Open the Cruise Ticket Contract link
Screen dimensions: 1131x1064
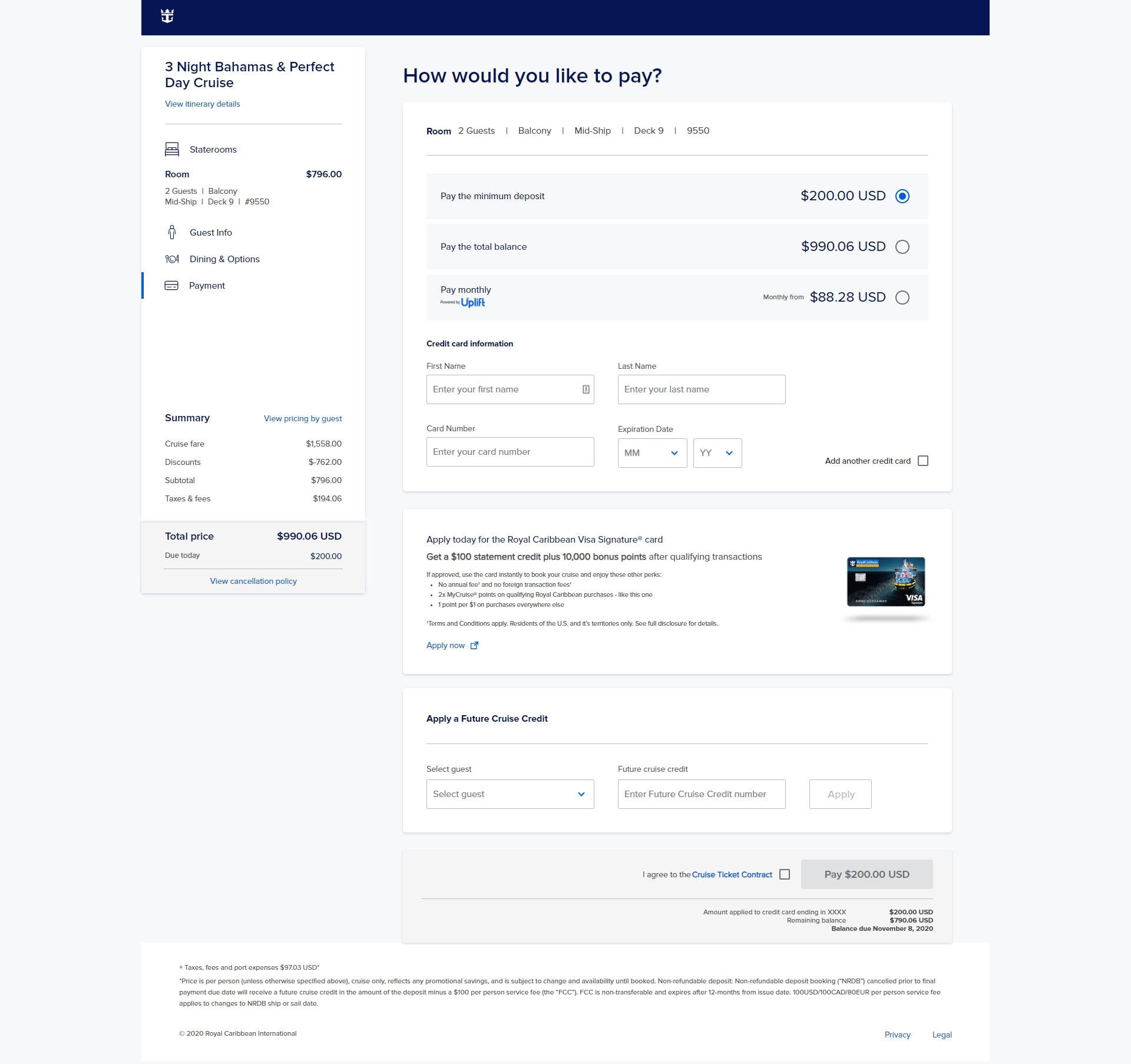point(732,875)
